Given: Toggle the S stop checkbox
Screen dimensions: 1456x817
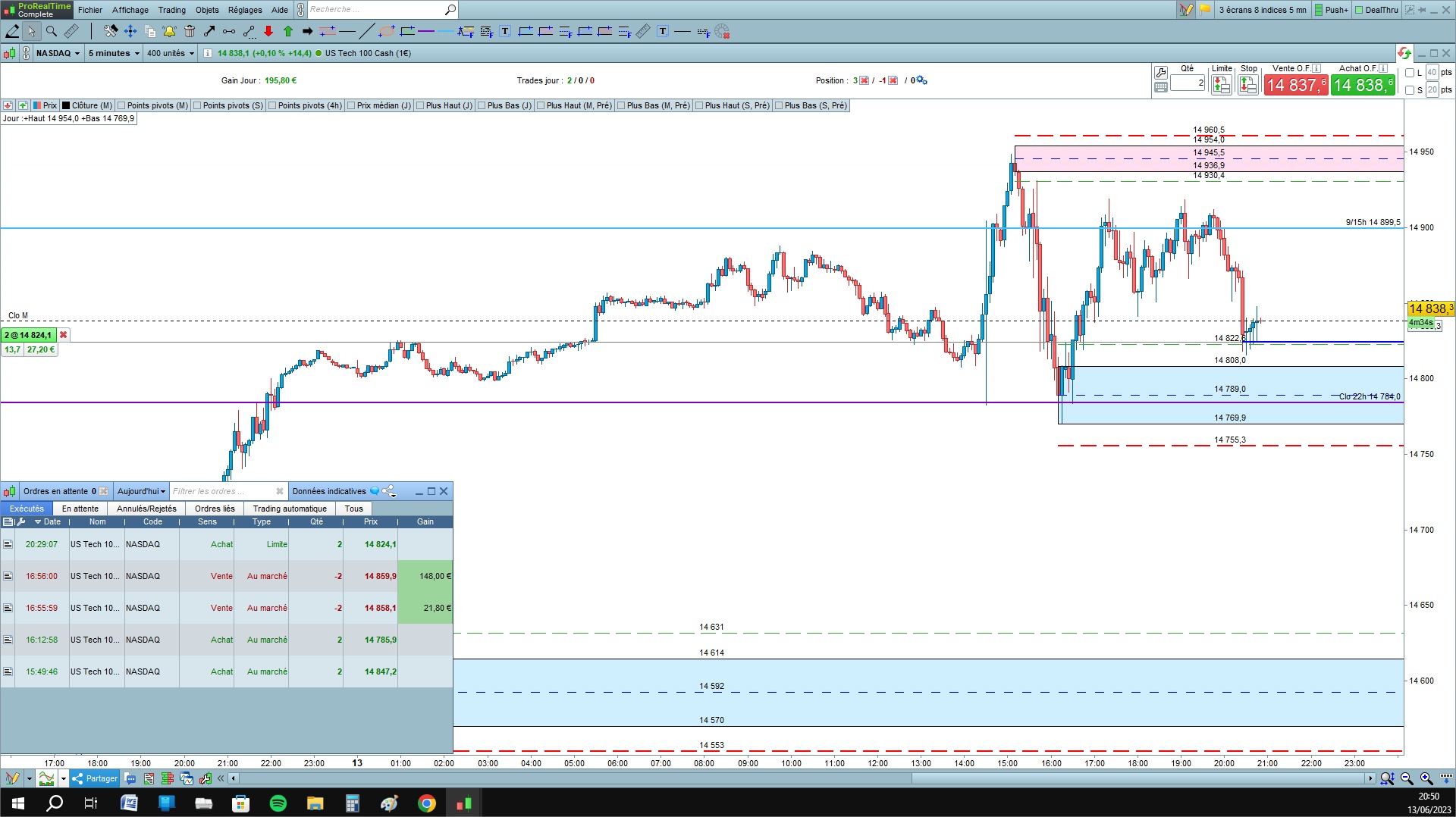Looking at the screenshot, I should (1410, 90).
